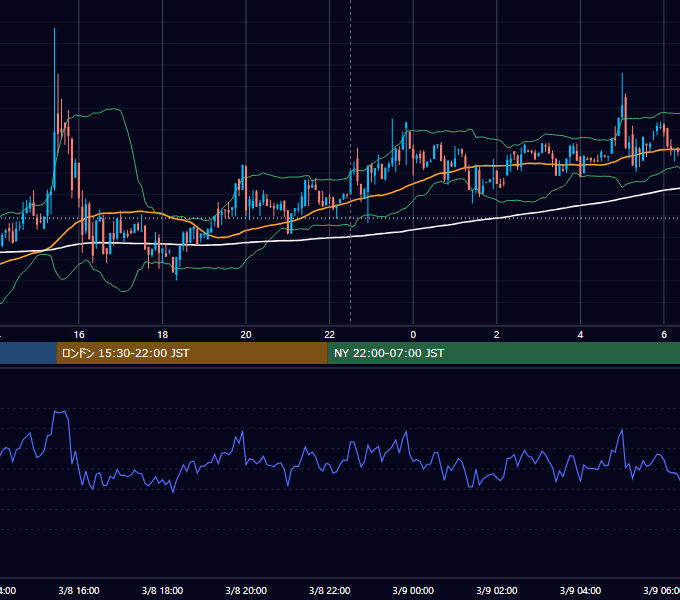Click the 3/8 20:00 label on the oscillator axis
The height and width of the screenshot is (600, 680).
(246, 590)
